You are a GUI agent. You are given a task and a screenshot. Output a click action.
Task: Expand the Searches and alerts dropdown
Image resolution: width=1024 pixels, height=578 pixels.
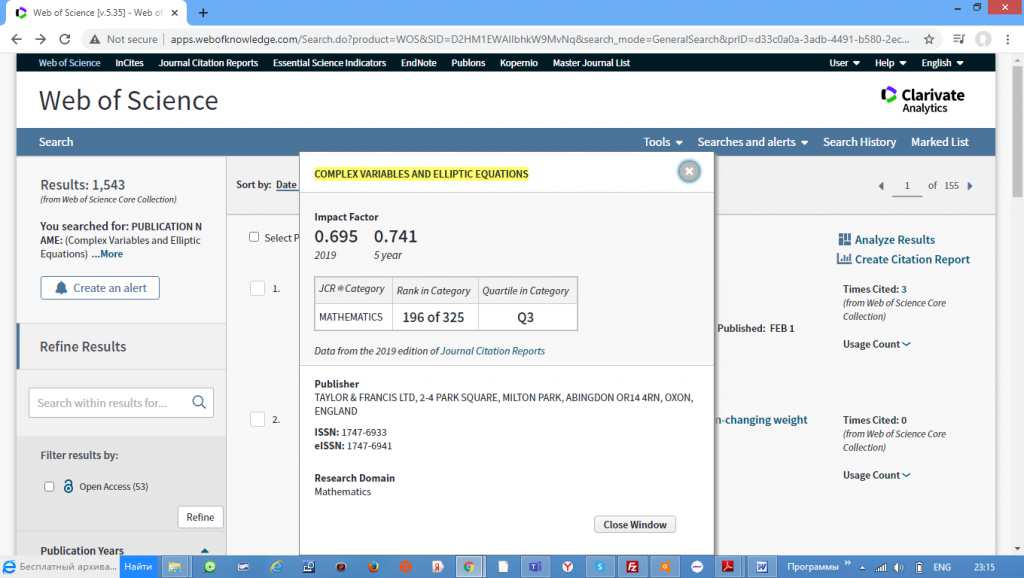pyautogui.click(x=752, y=142)
